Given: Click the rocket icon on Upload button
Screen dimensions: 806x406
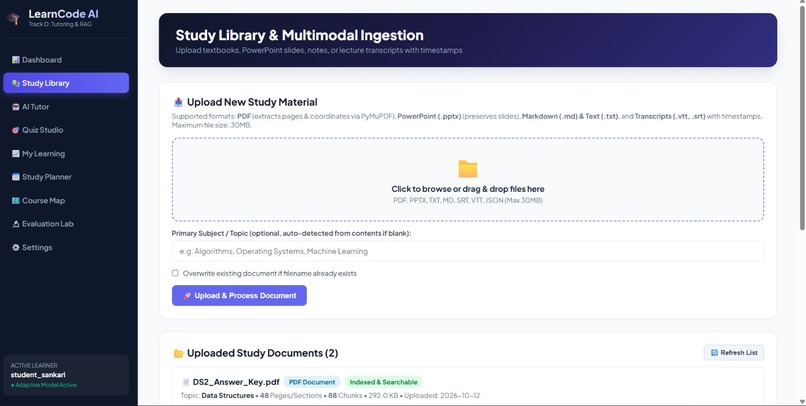Looking at the screenshot, I should [187, 296].
